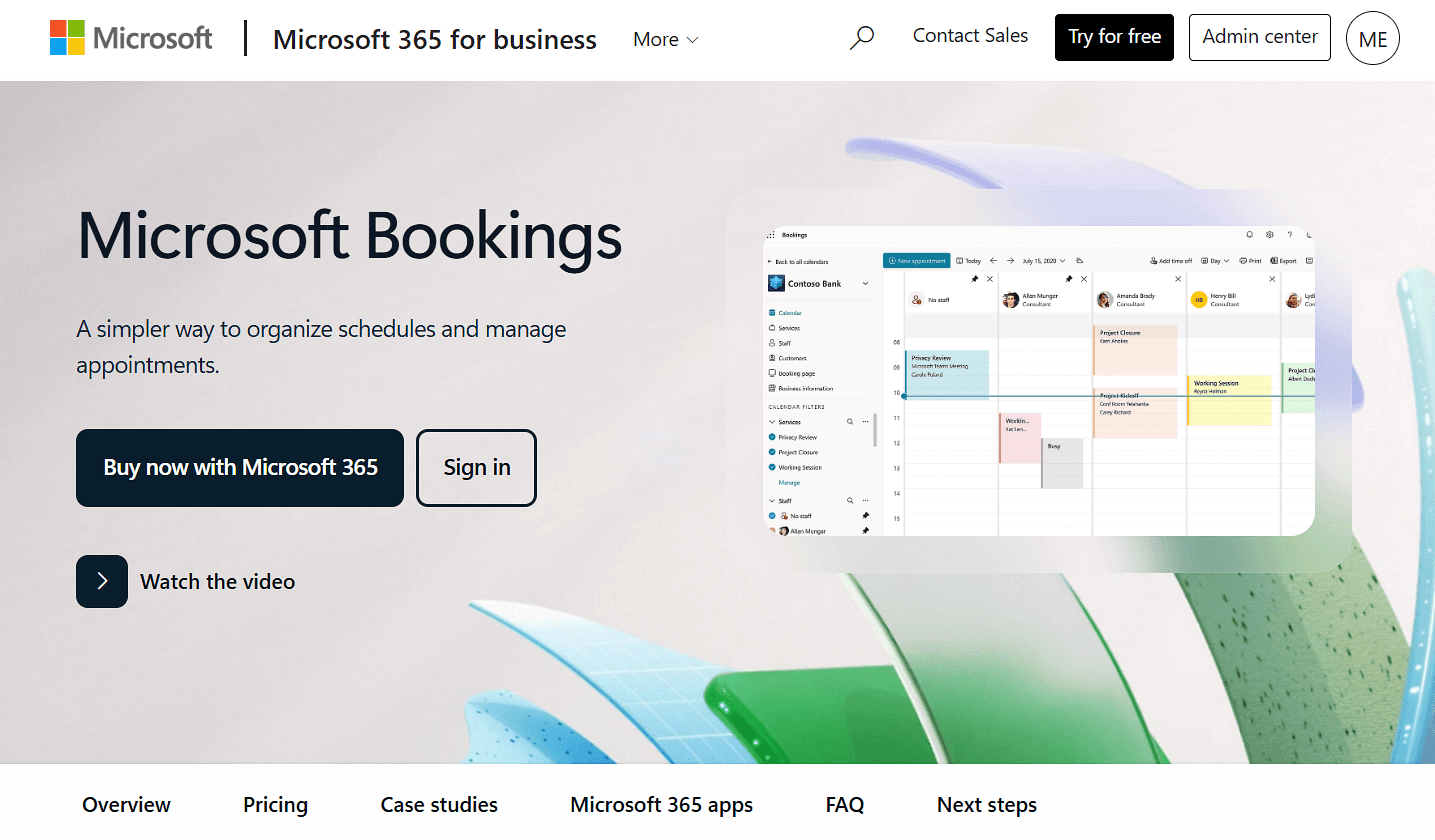
Task: Open the Next steps tab
Action: [987, 804]
